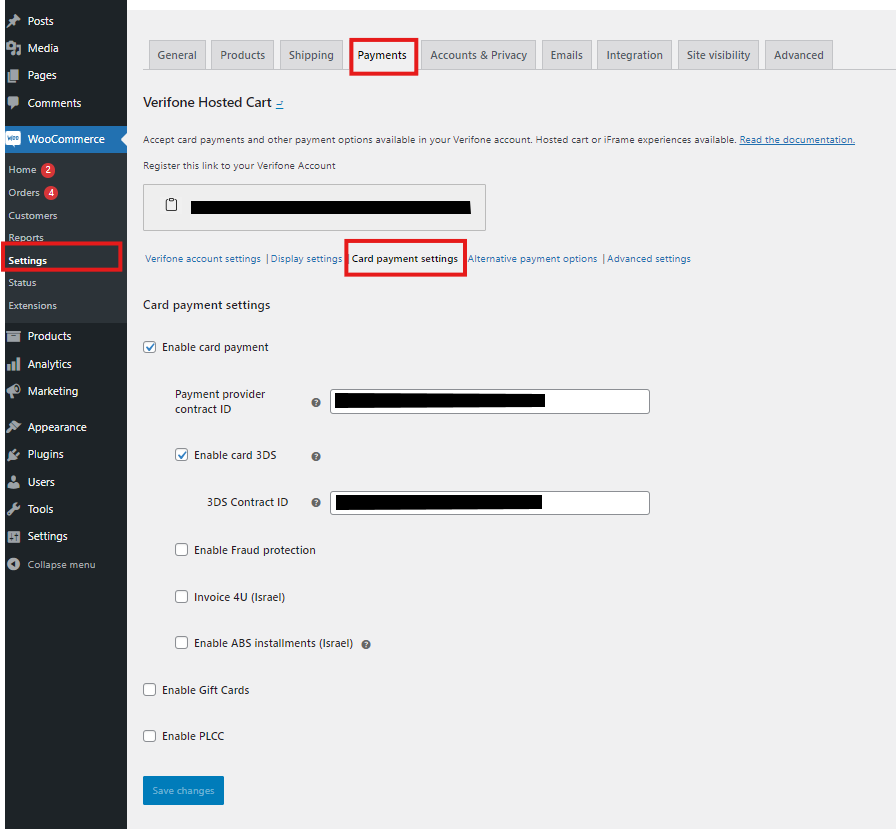The width and height of the screenshot is (896, 829).
Task: Click the Marketing megaphone icon
Action: point(14,391)
